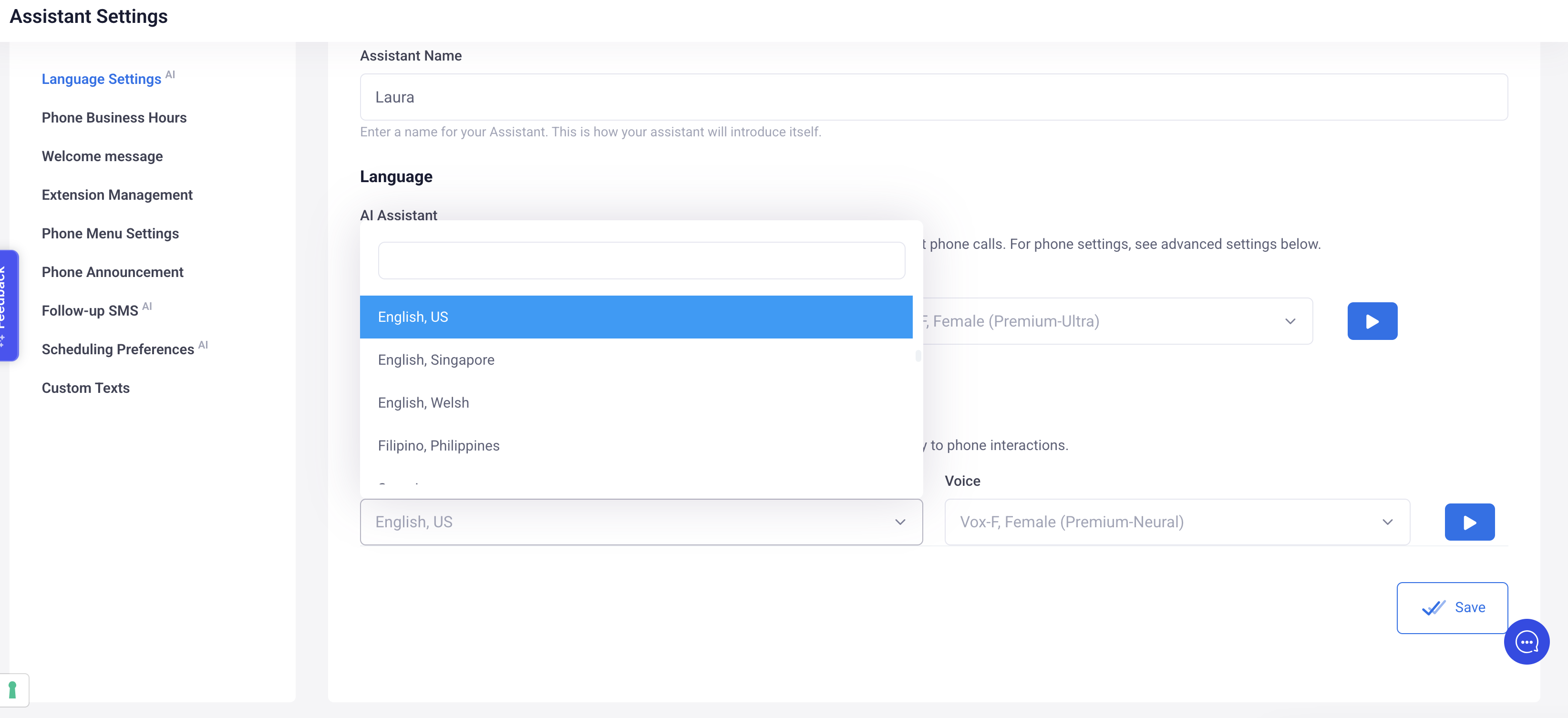Open the Welcome message section
1568x718 pixels.
click(102, 156)
